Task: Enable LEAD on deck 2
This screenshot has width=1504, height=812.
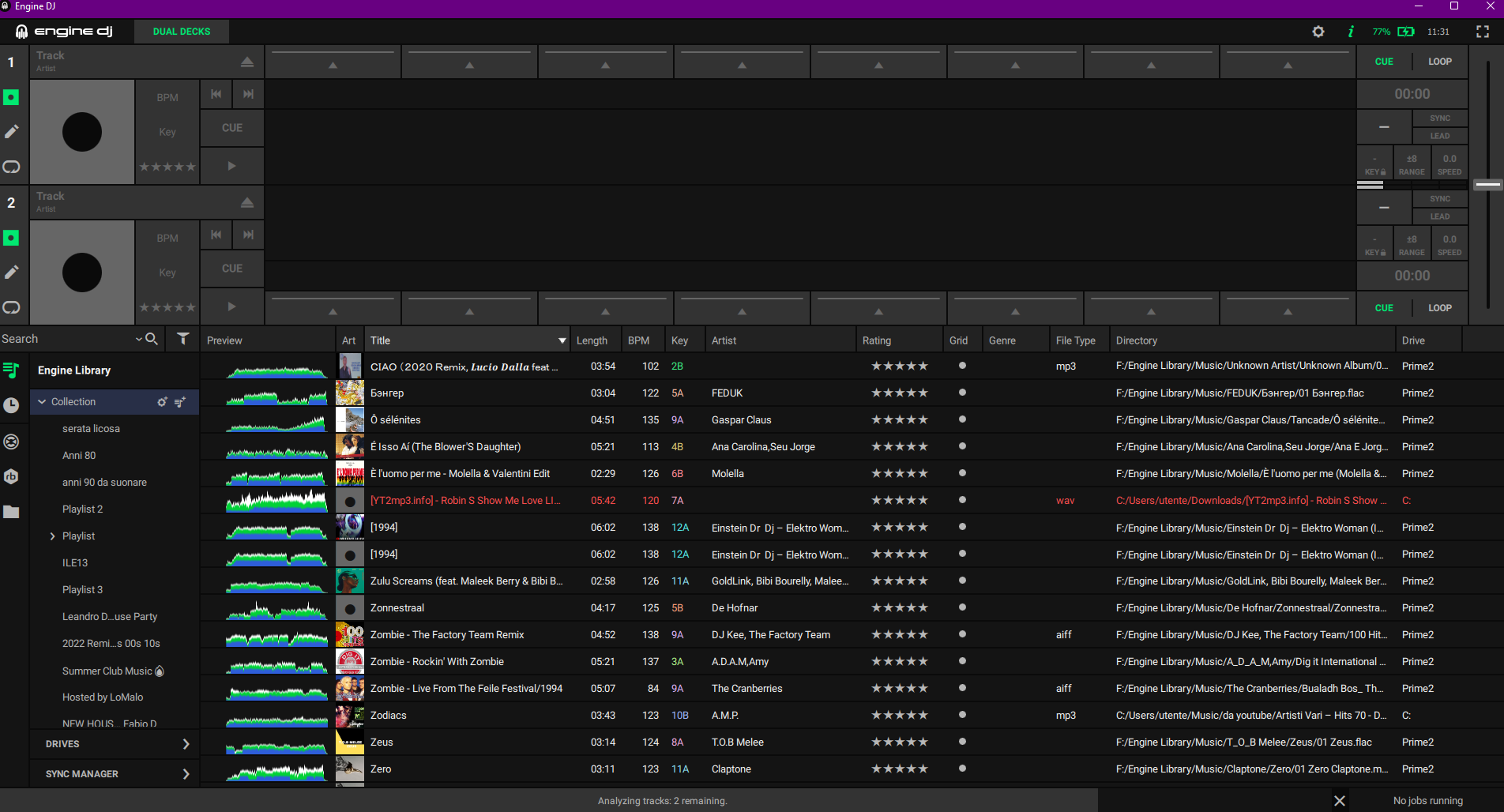Action: pos(1440,216)
